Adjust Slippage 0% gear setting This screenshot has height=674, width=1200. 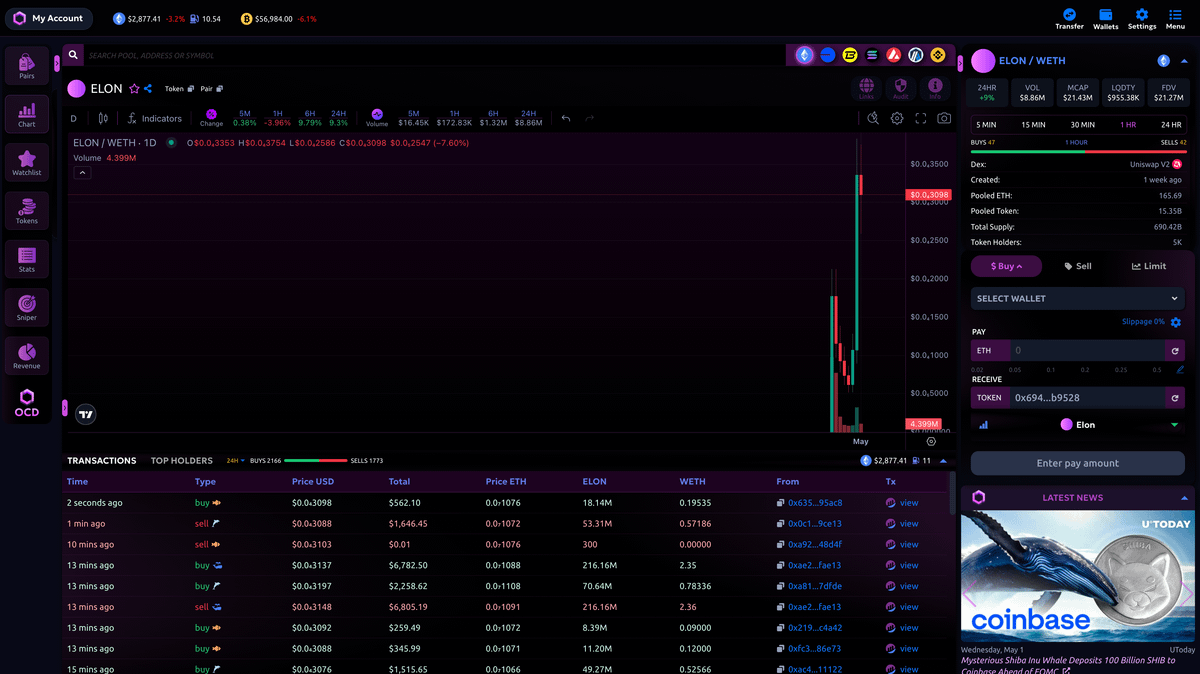(1176, 322)
